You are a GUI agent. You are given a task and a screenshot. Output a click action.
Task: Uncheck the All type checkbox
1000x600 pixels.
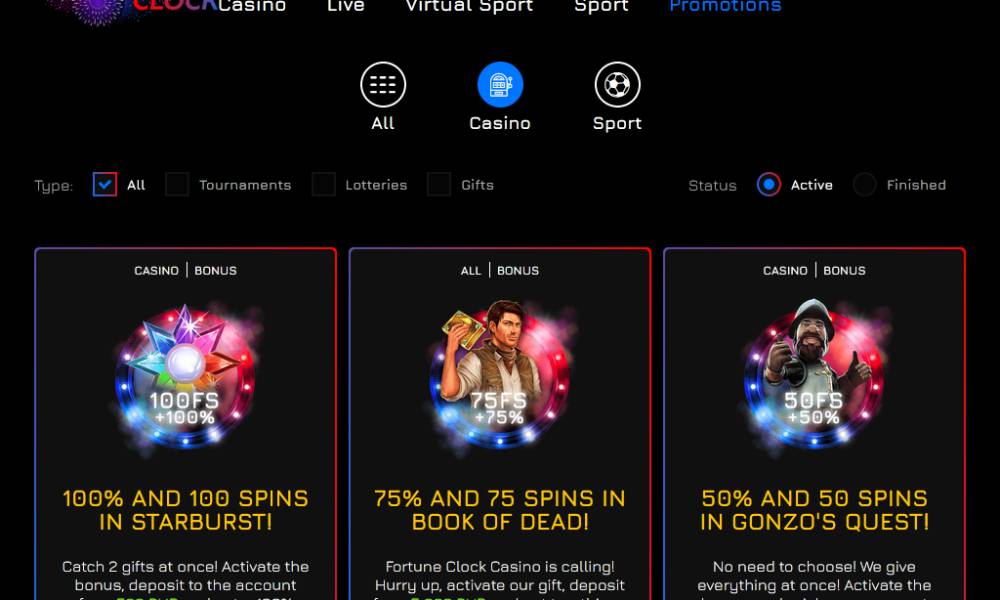click(105, 184)
